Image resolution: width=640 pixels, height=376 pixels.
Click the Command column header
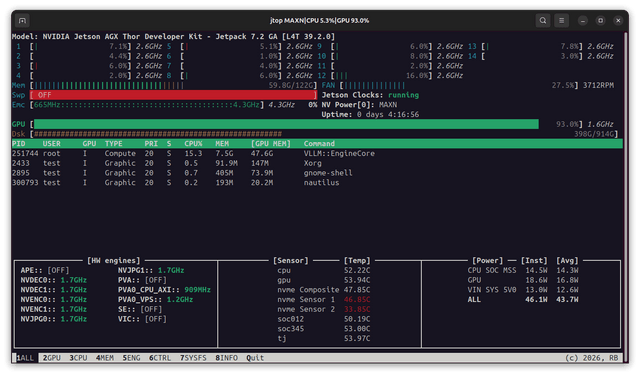pyautogui.click(x=319, y=144)
